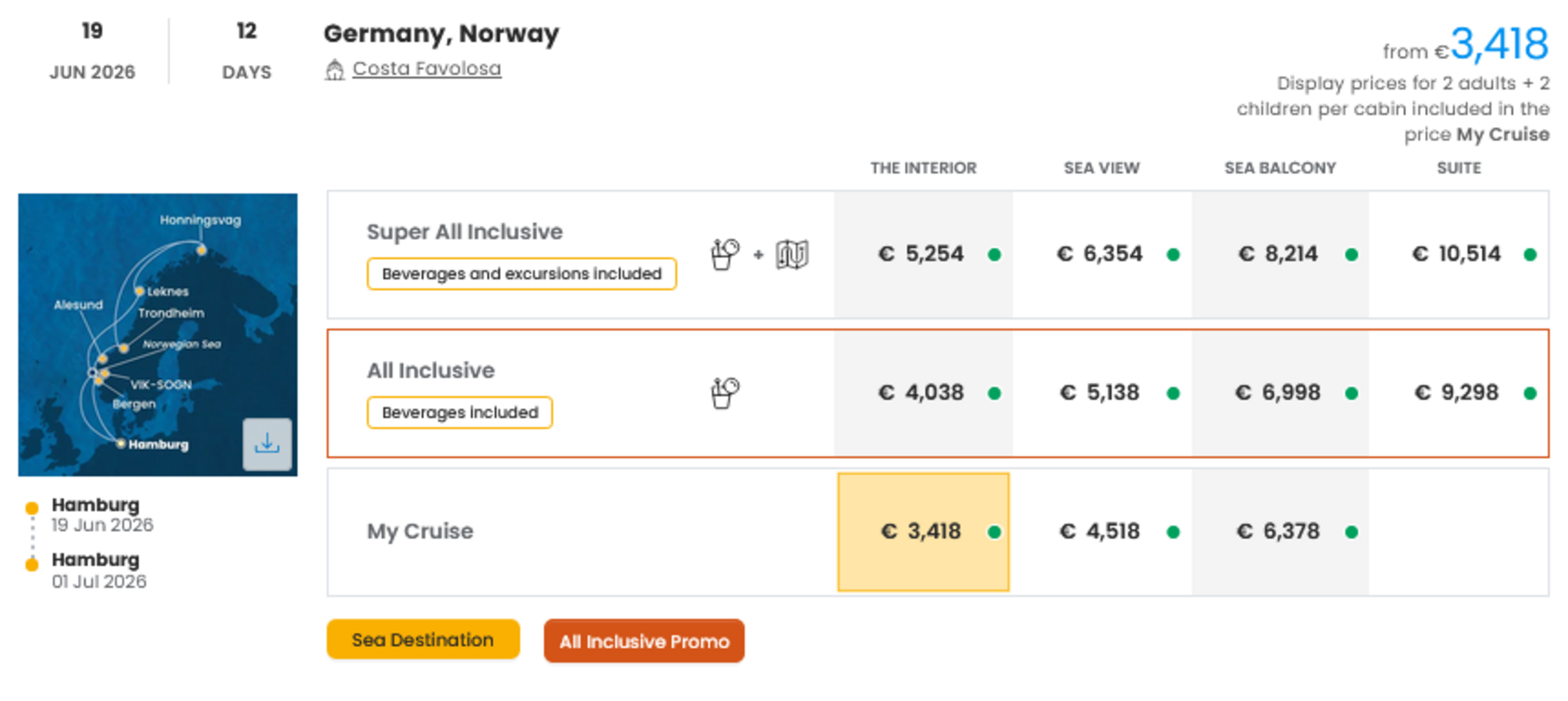The width and height of the screenshot is (1568, 701).
Task: Click the Sea Destination button
Action: pos(423,640)
